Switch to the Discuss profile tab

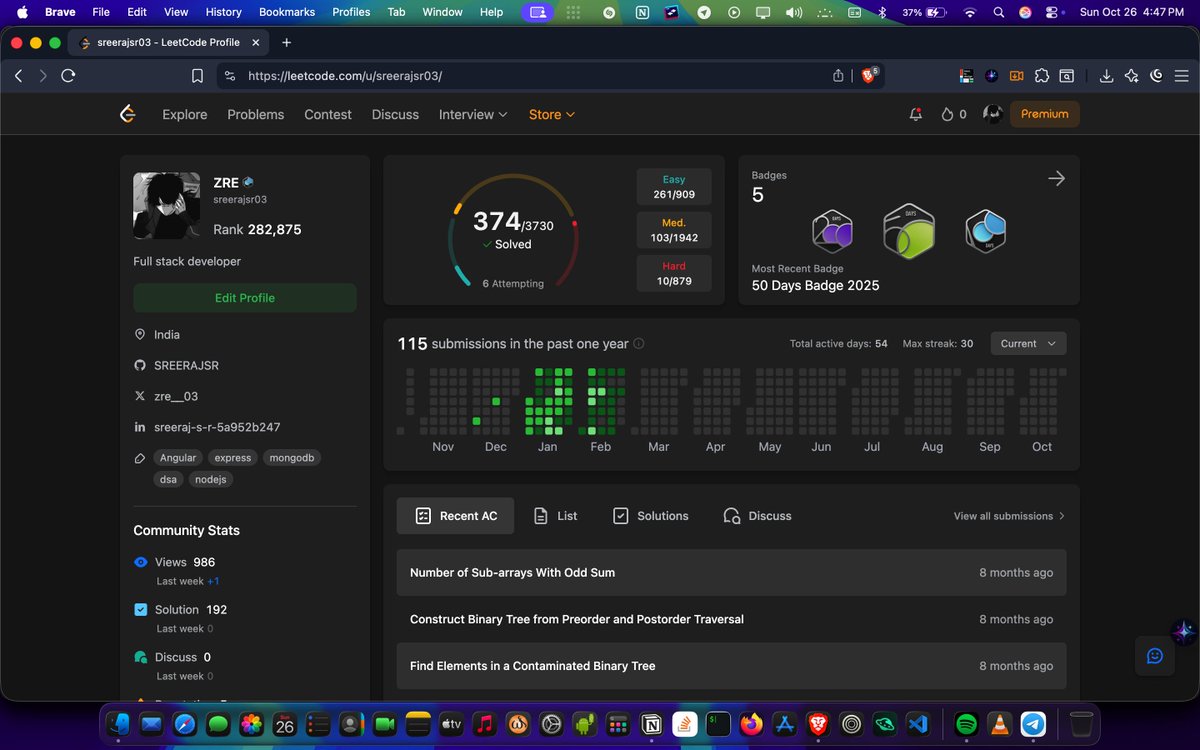point(757,516)
